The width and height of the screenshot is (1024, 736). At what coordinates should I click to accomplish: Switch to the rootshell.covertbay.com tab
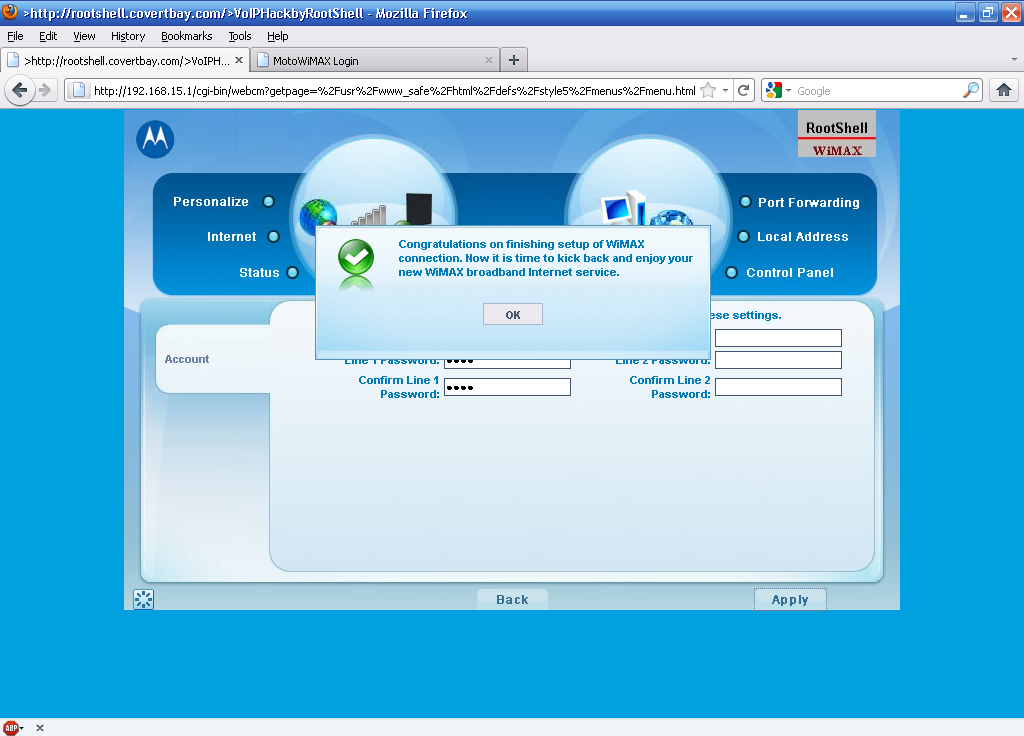pyautogui.click(x=125, y=60)
